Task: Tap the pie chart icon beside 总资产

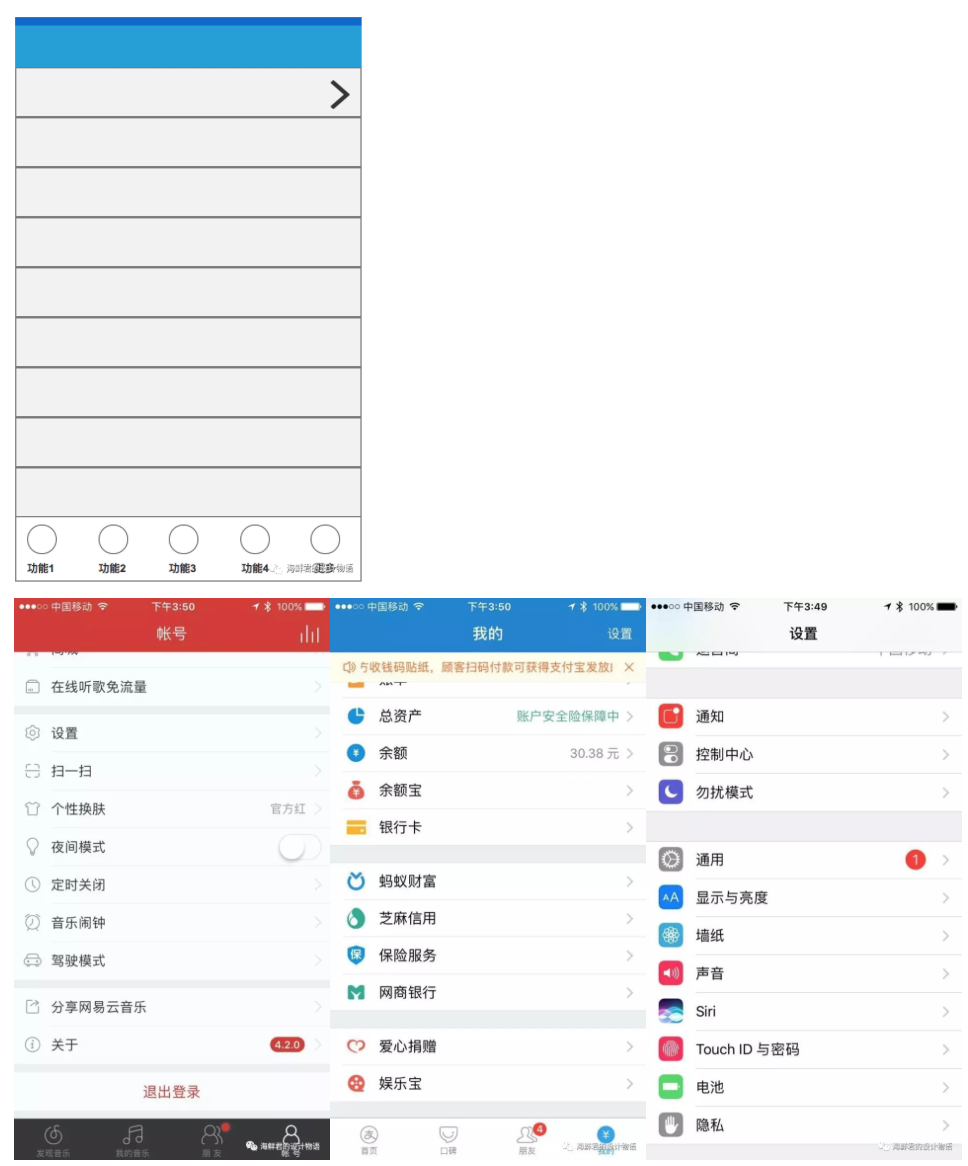Action: pyautogui.click(x=356, y=715)
